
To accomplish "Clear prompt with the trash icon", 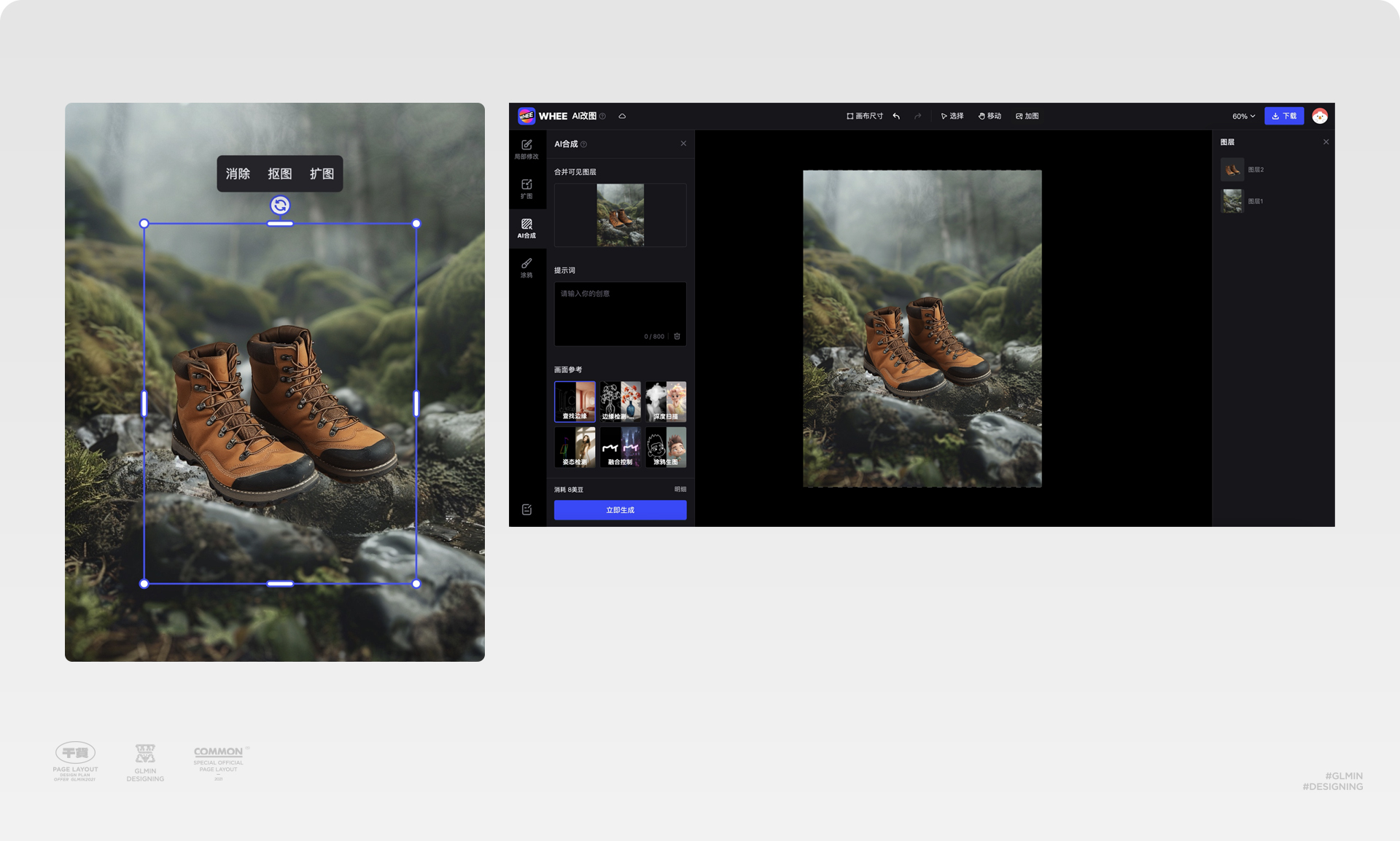I will point(677,336).
